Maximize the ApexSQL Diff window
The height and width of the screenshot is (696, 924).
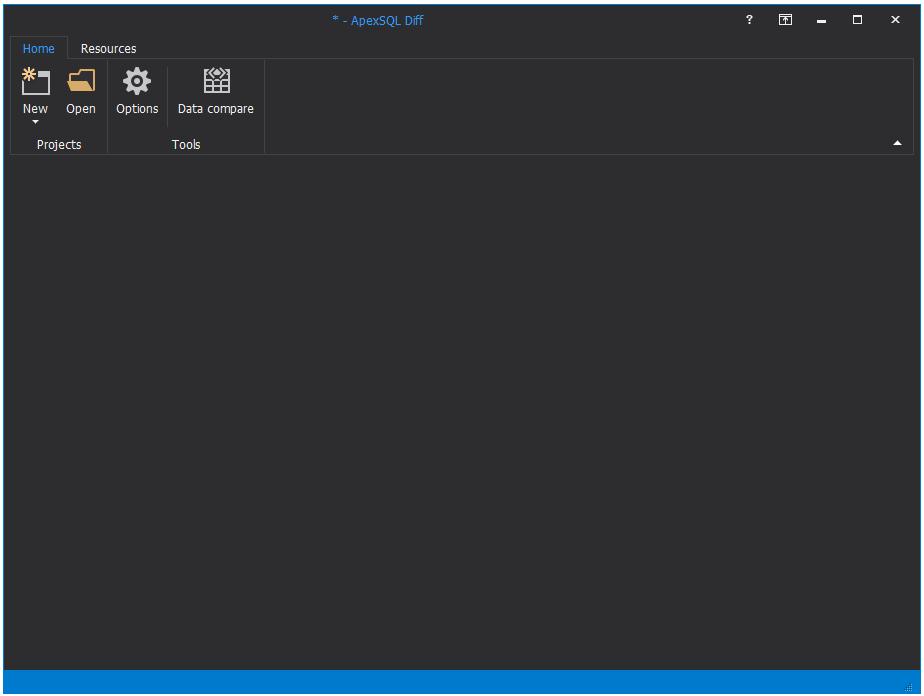857,20
